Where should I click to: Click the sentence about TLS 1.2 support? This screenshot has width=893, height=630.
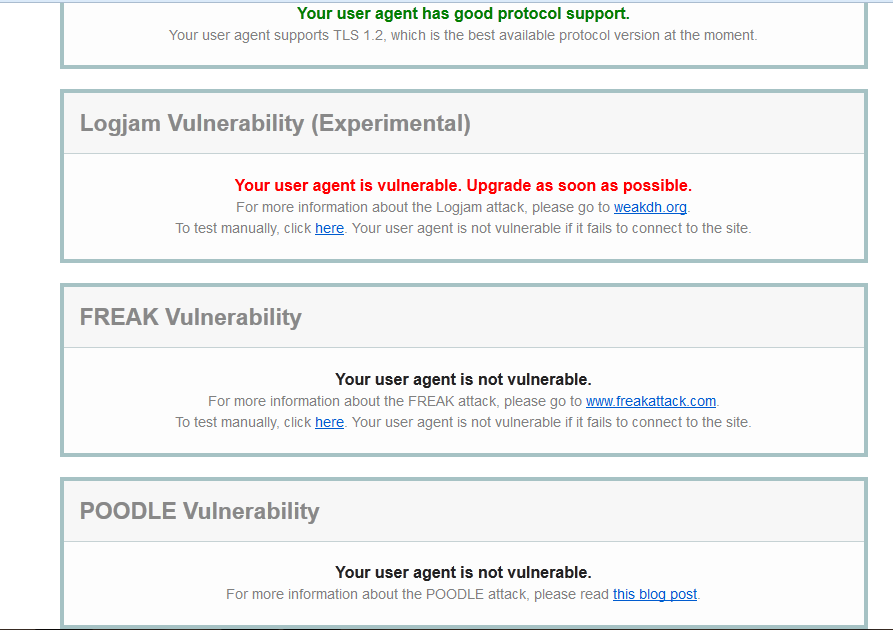[x=463, y=35]
